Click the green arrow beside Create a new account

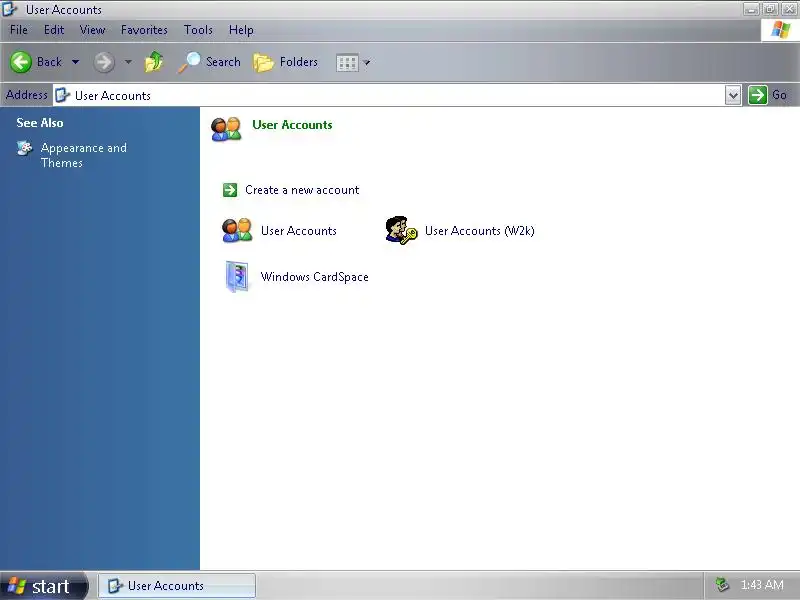coord(230,190)
